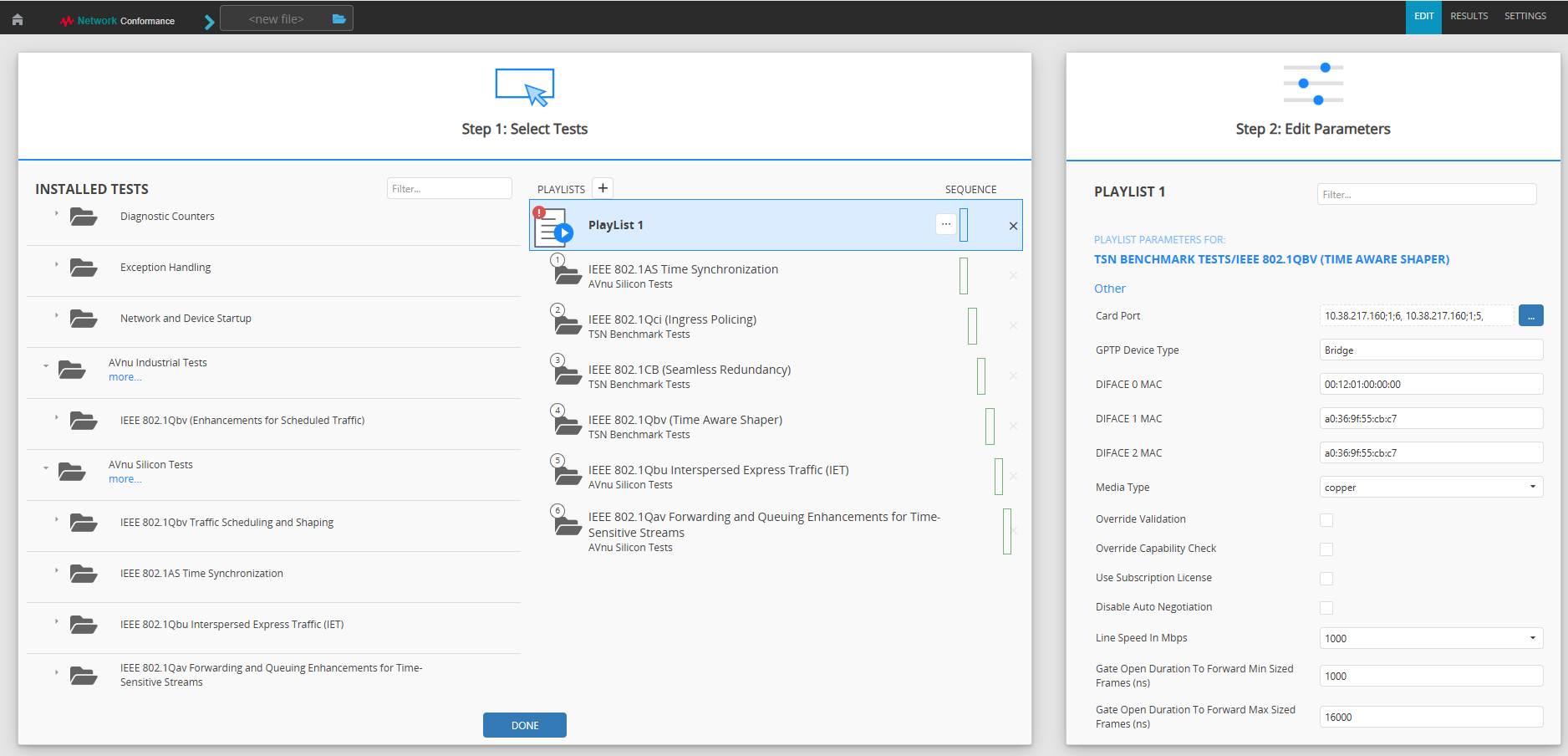Go to the home icon

[18, 20]
